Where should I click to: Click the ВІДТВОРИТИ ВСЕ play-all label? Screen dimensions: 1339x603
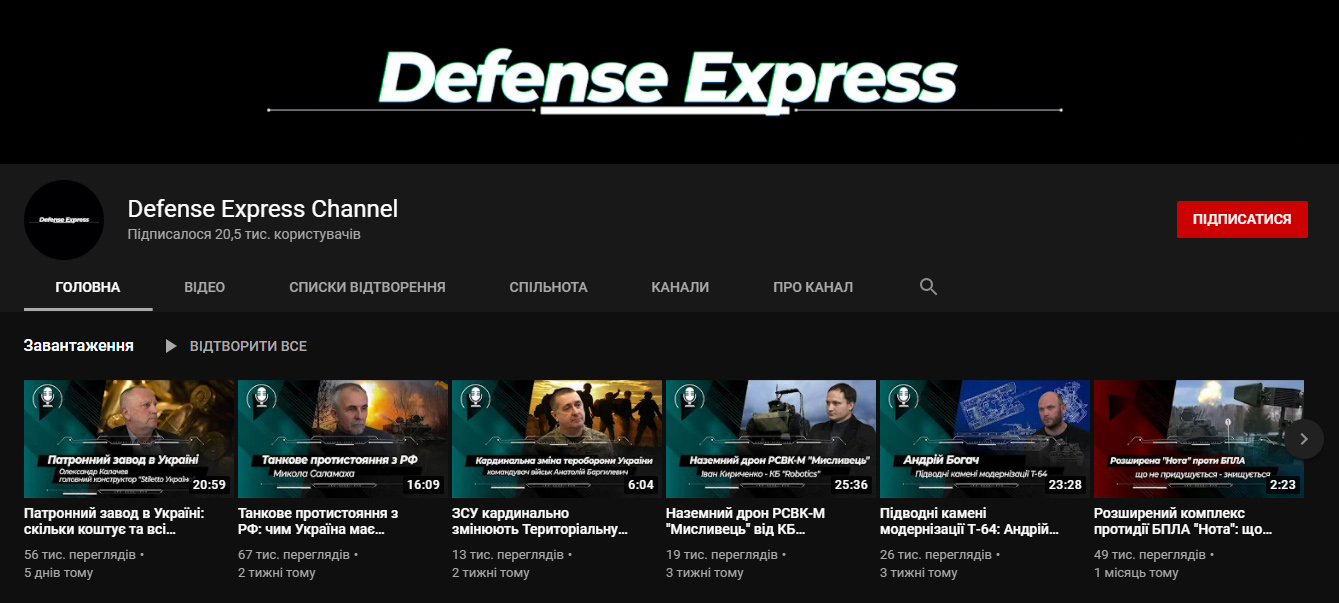click(x=248, y=346)
